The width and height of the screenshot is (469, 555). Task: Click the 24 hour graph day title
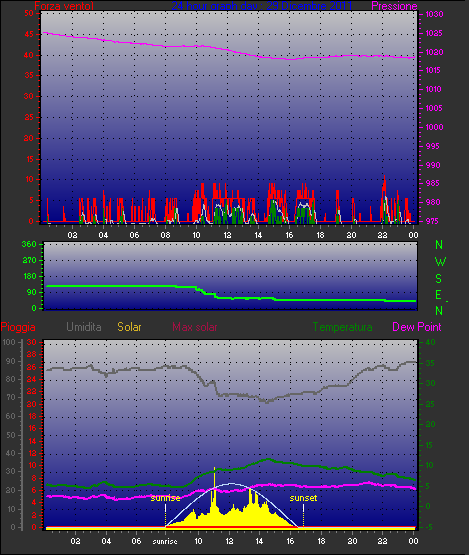point(262,6)
